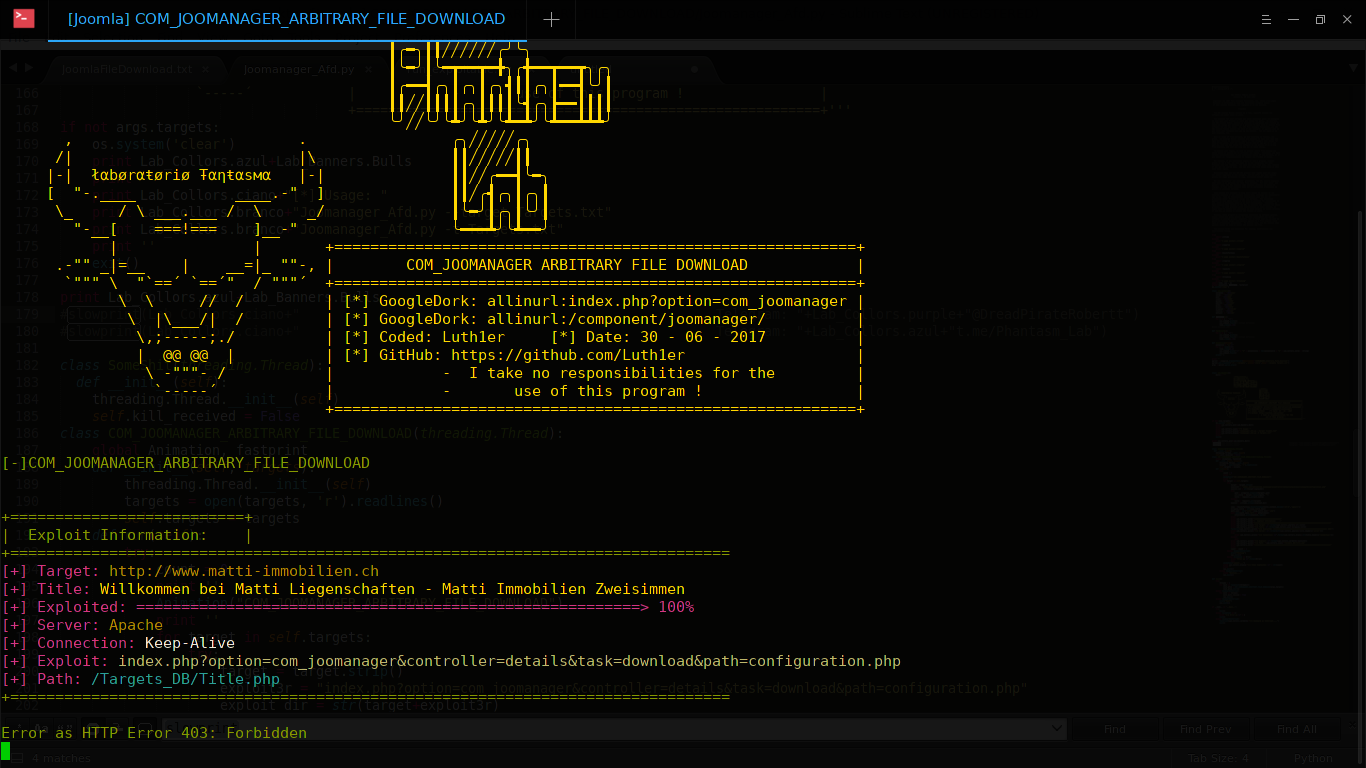This screenshot has width=1366, height=768.
Task: Click the Exploit index.php?option=com_joomanager line
Action: 451,661
